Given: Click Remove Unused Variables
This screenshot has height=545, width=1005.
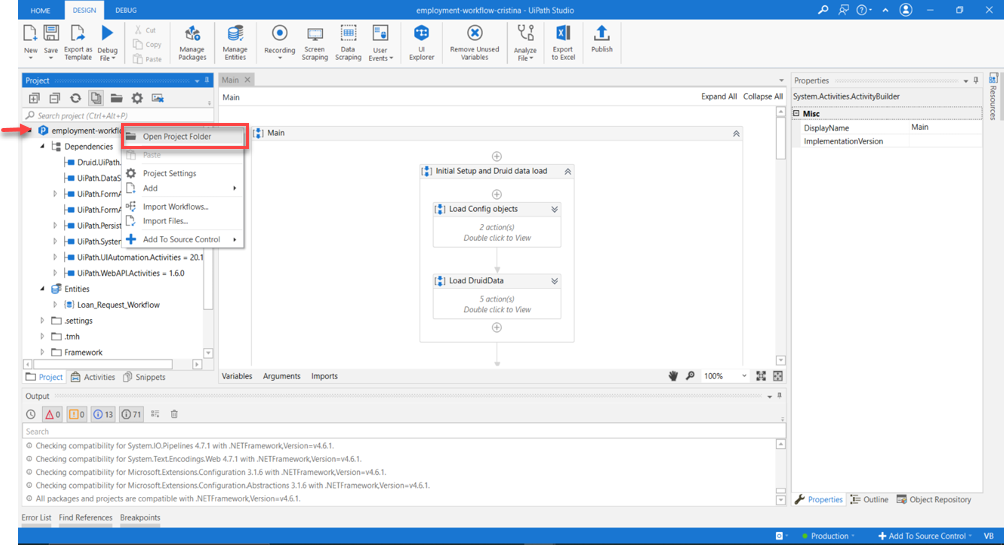Looking at the screenshot, I should tap(474, 43).
